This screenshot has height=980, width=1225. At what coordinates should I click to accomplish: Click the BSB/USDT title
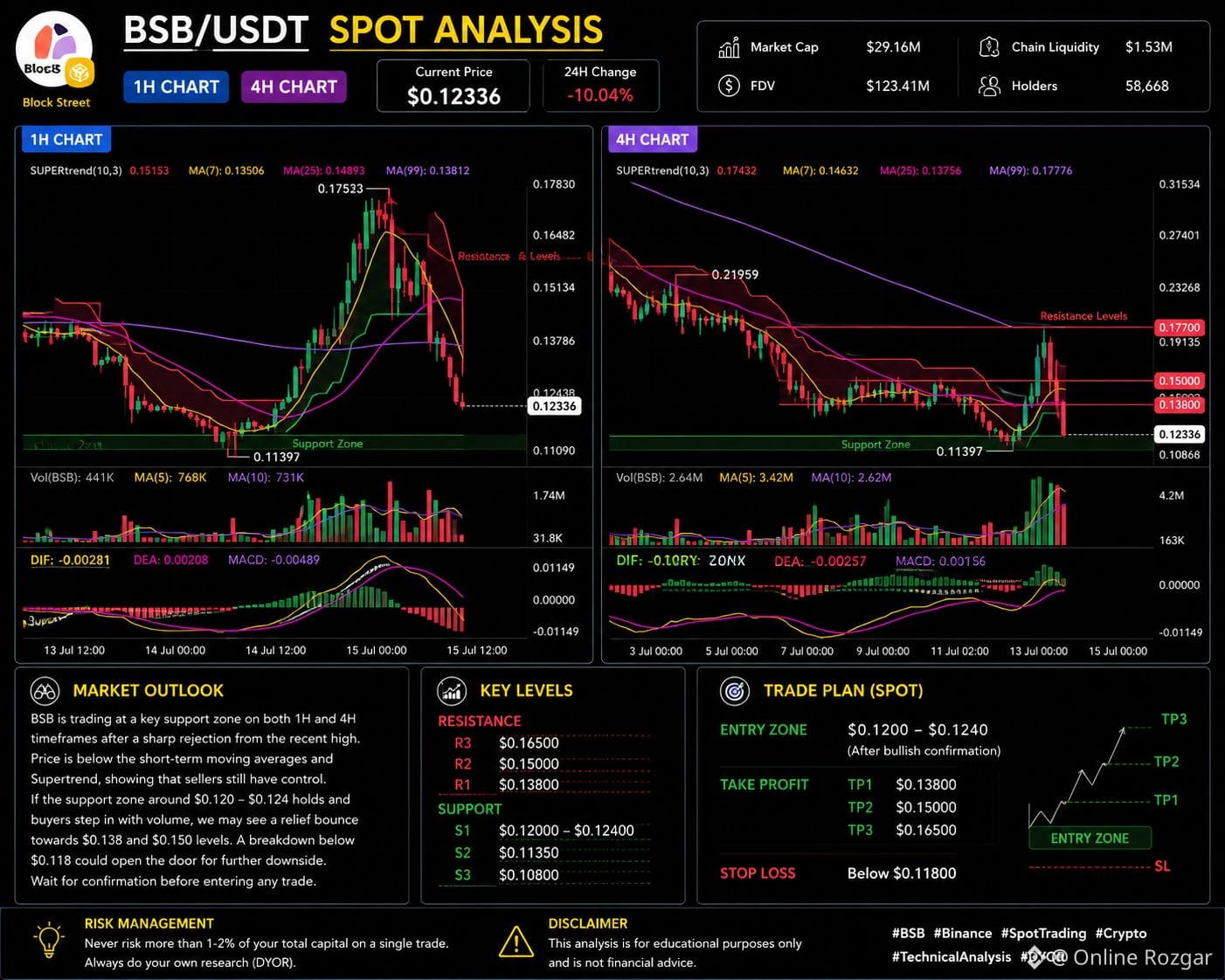click(x=216, y=30)
